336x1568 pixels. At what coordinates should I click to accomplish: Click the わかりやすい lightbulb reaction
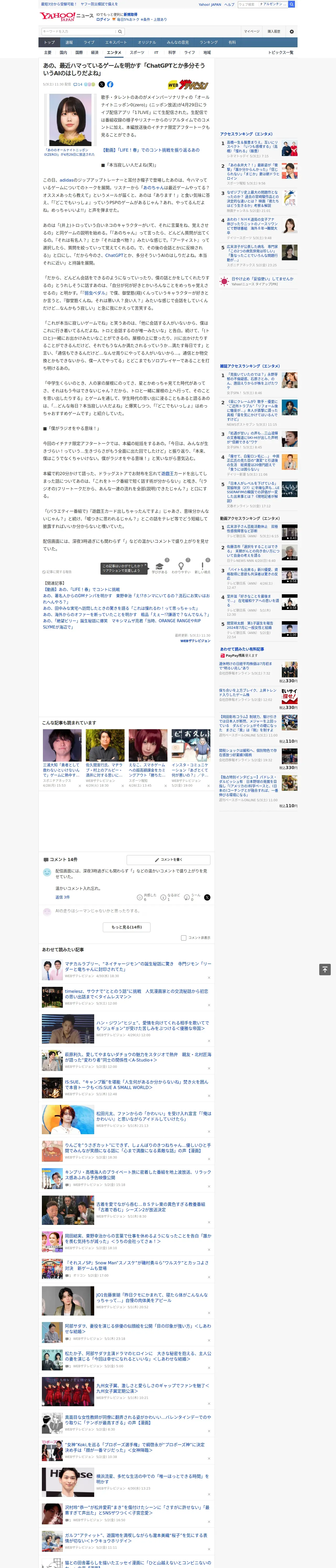[x=181, y=567]
